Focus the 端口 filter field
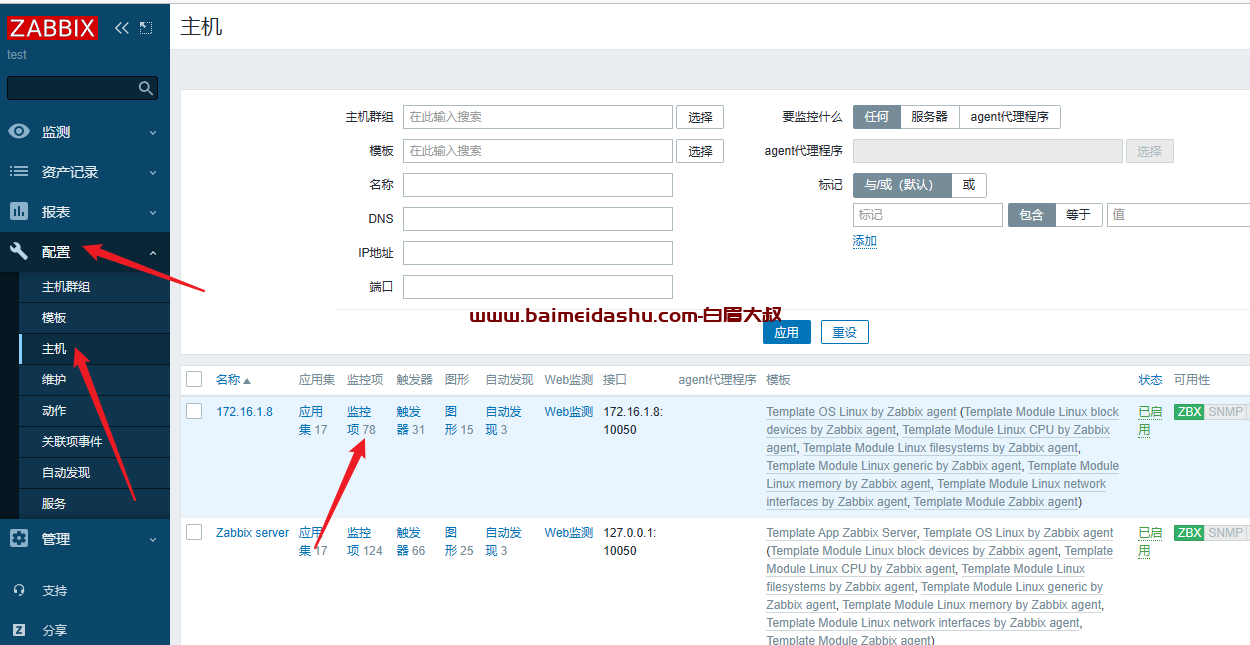The height and width of the screenshot is (645, 1250). (538, 287)
